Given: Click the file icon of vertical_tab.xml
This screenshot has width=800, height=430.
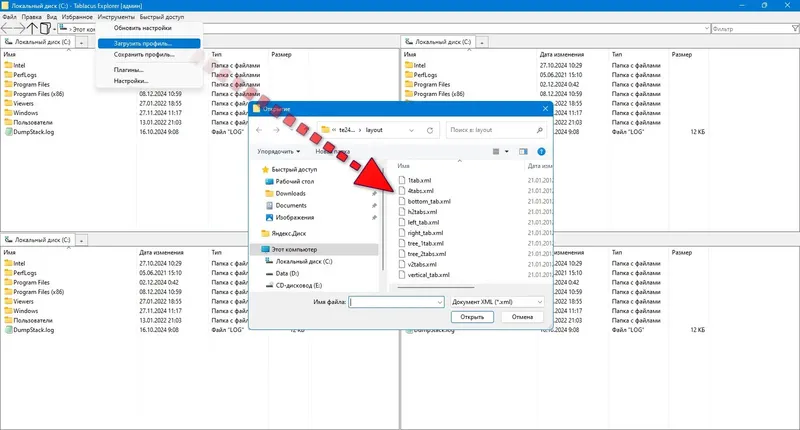Looking at the screenshot, I should tap(402, 274).
